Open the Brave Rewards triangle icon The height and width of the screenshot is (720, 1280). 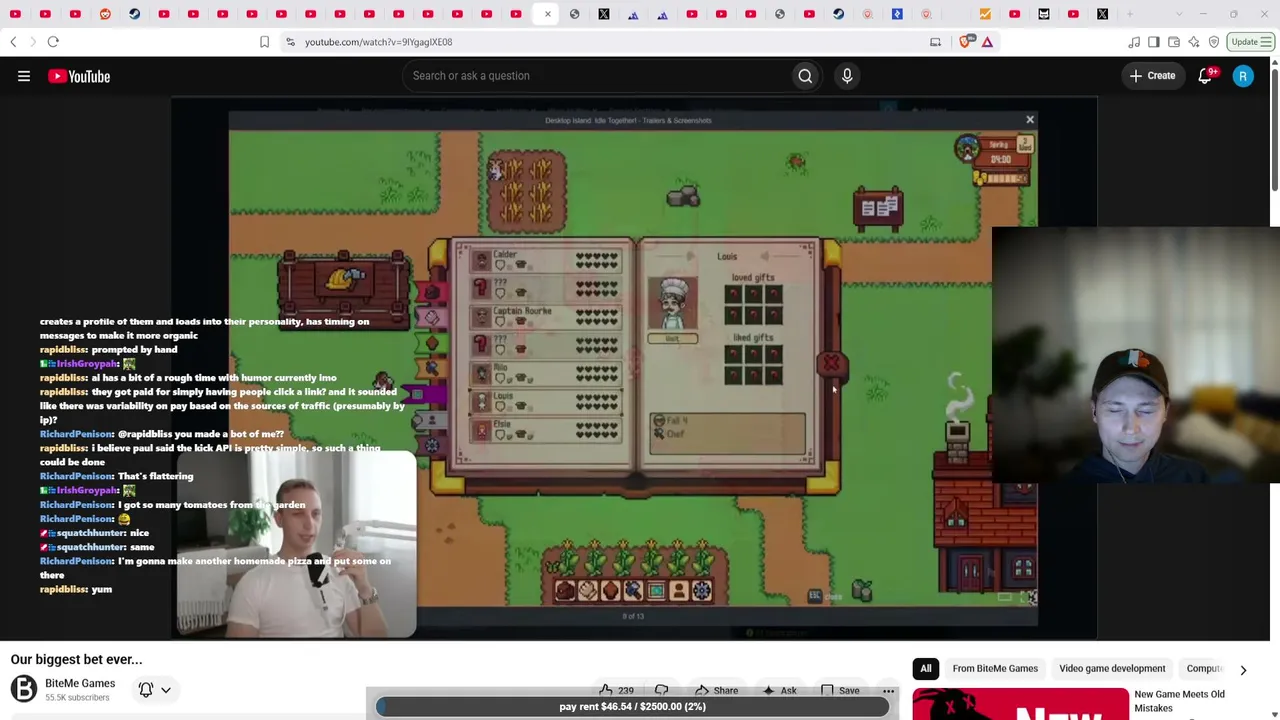[x=987, y=42]
